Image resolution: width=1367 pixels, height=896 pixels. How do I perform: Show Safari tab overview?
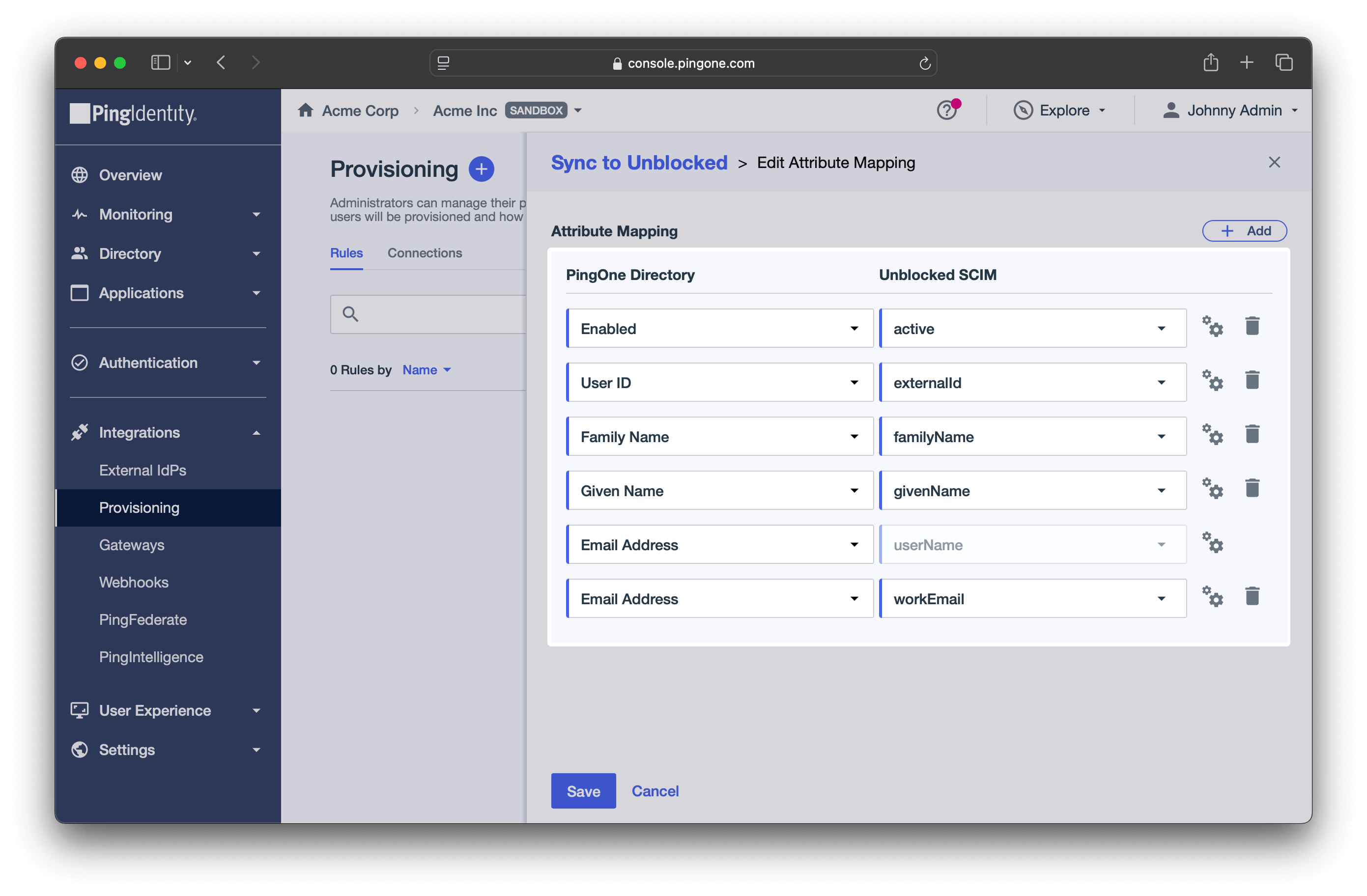(x=1284, y=62)
